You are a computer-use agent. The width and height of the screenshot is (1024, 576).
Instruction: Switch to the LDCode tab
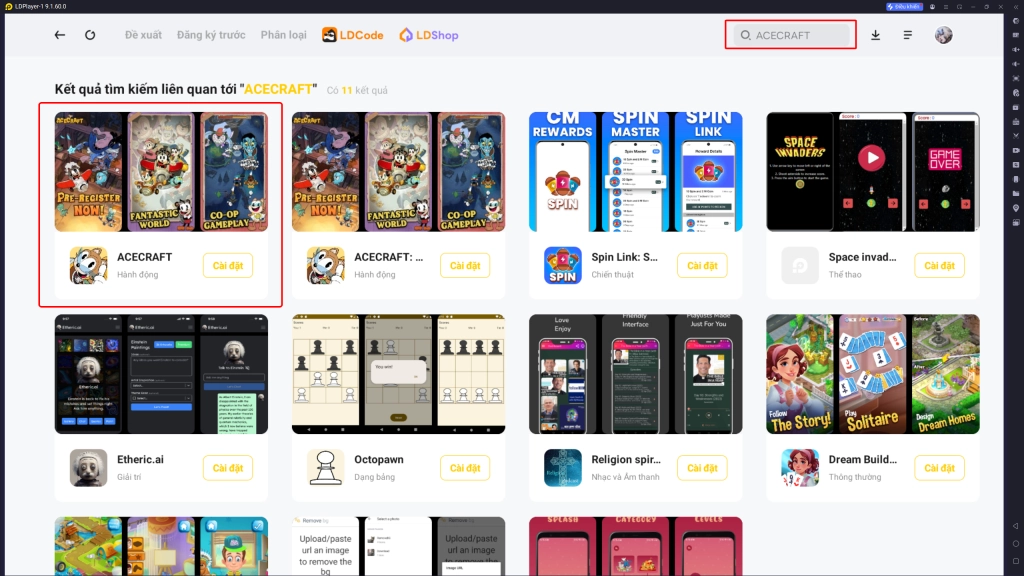(x=353, y=35)
